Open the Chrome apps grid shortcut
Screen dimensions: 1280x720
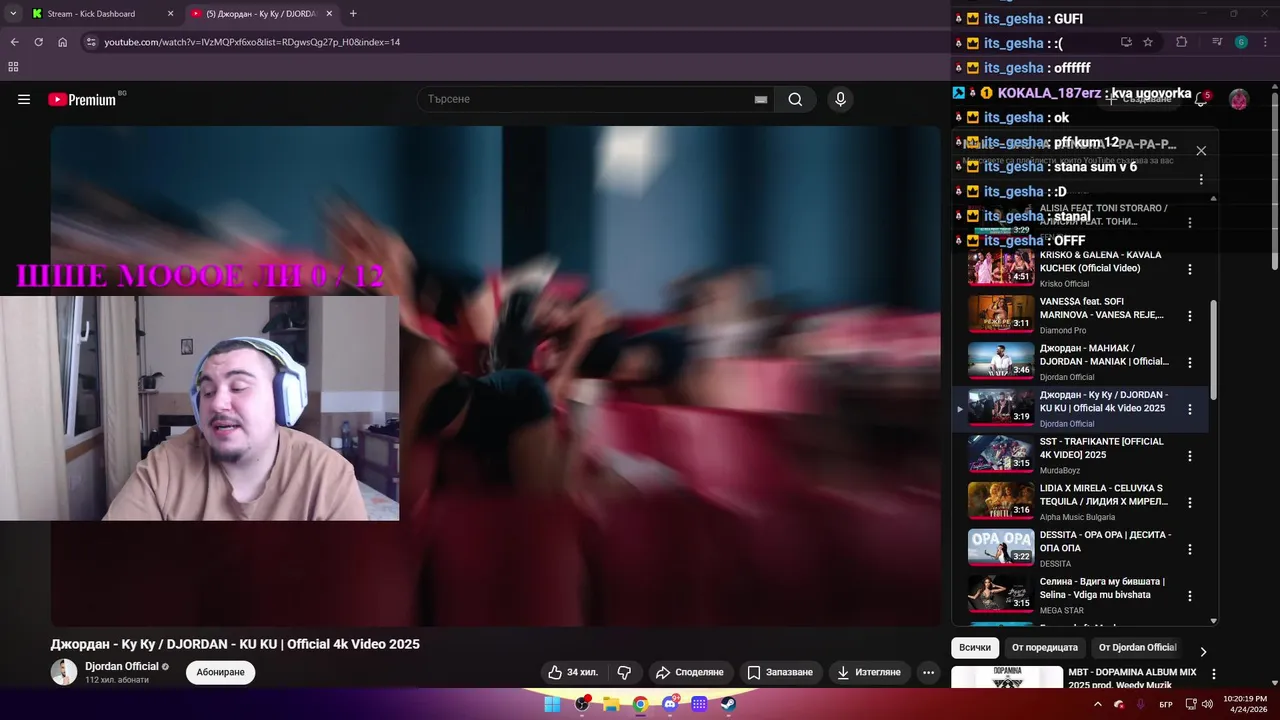13,67
